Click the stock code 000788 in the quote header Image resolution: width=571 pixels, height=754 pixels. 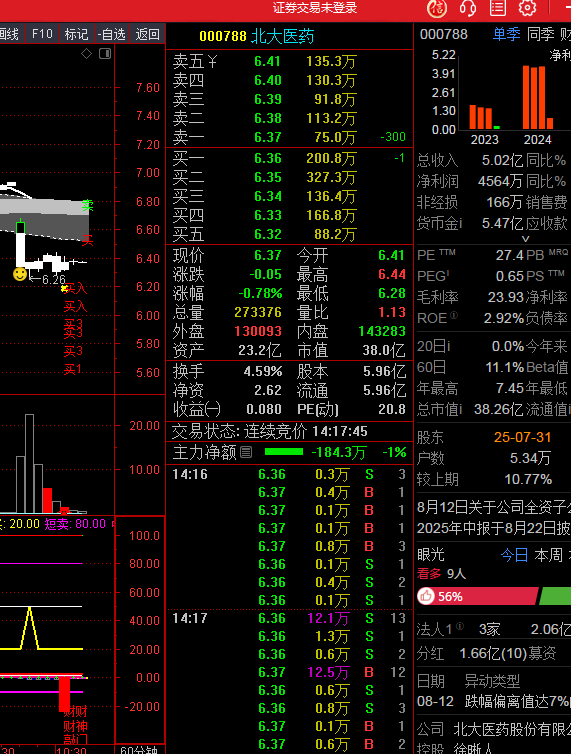(x=223, y=37)
